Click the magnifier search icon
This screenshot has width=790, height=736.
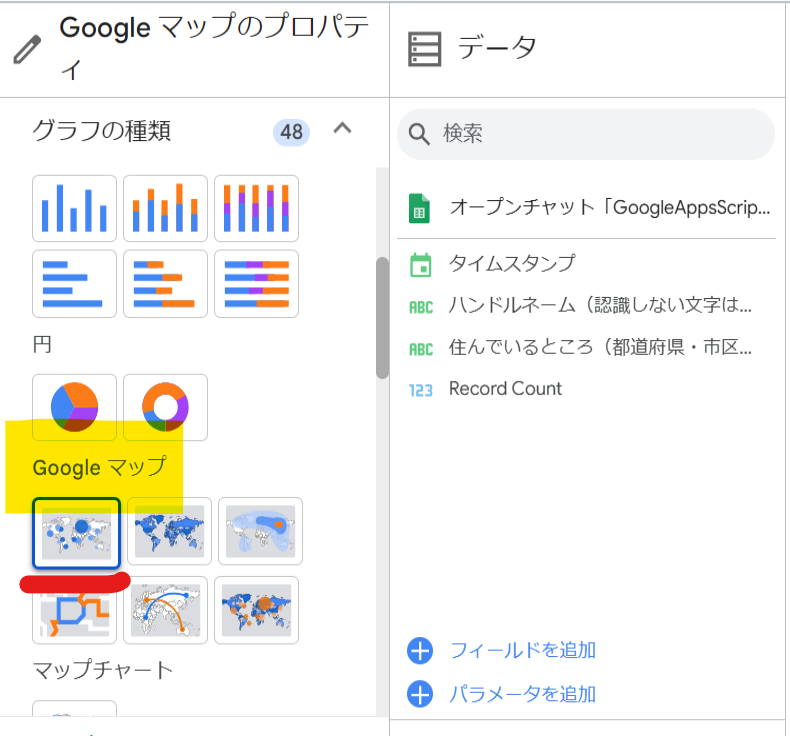pos(419,135)
